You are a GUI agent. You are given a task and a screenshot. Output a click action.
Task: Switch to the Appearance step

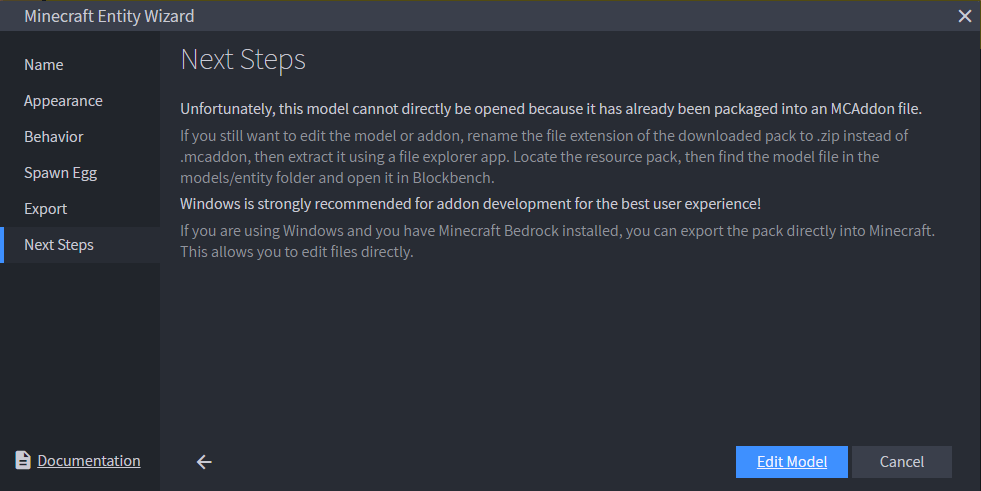tap(80, 101)
